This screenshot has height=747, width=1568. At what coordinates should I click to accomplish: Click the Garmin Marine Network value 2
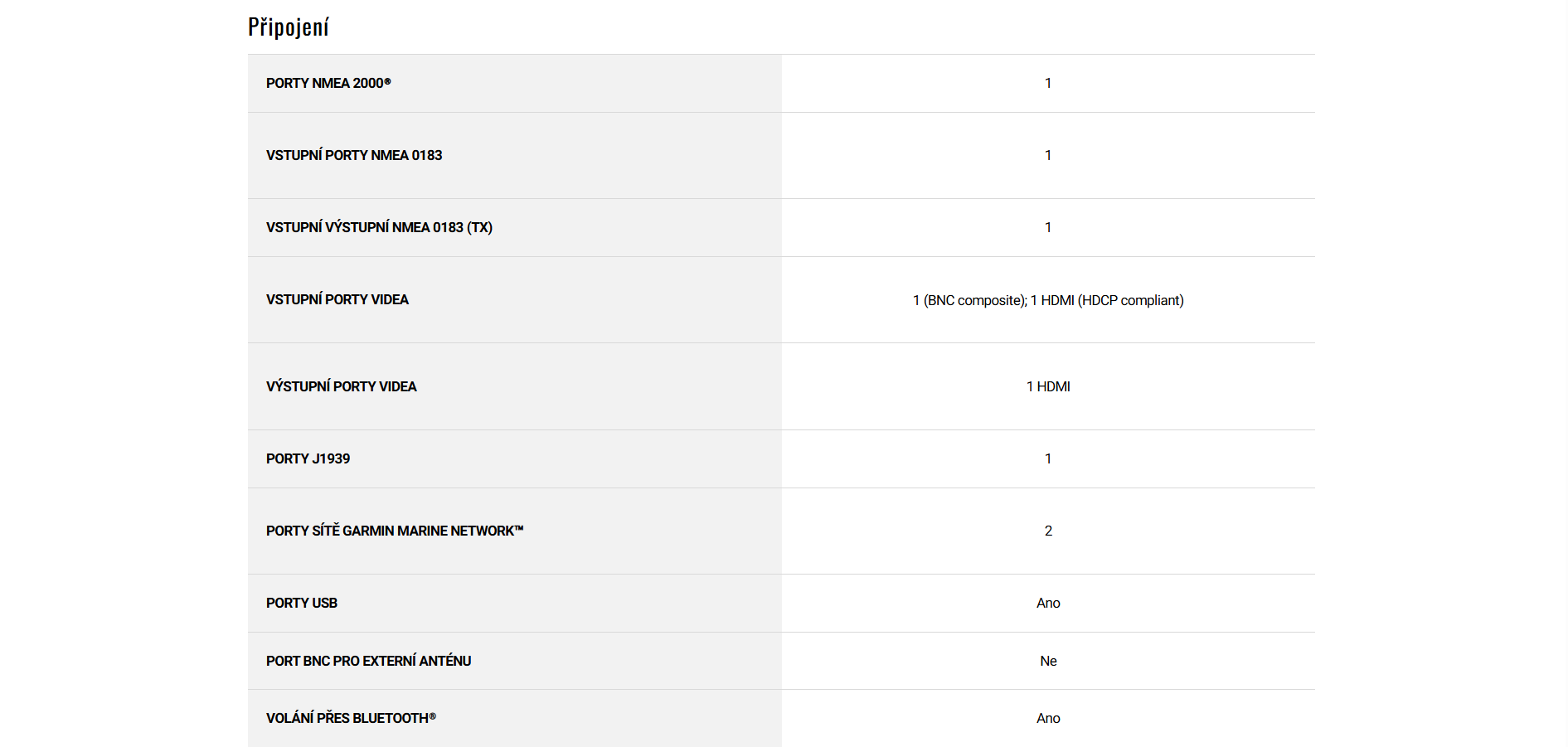1048,531
